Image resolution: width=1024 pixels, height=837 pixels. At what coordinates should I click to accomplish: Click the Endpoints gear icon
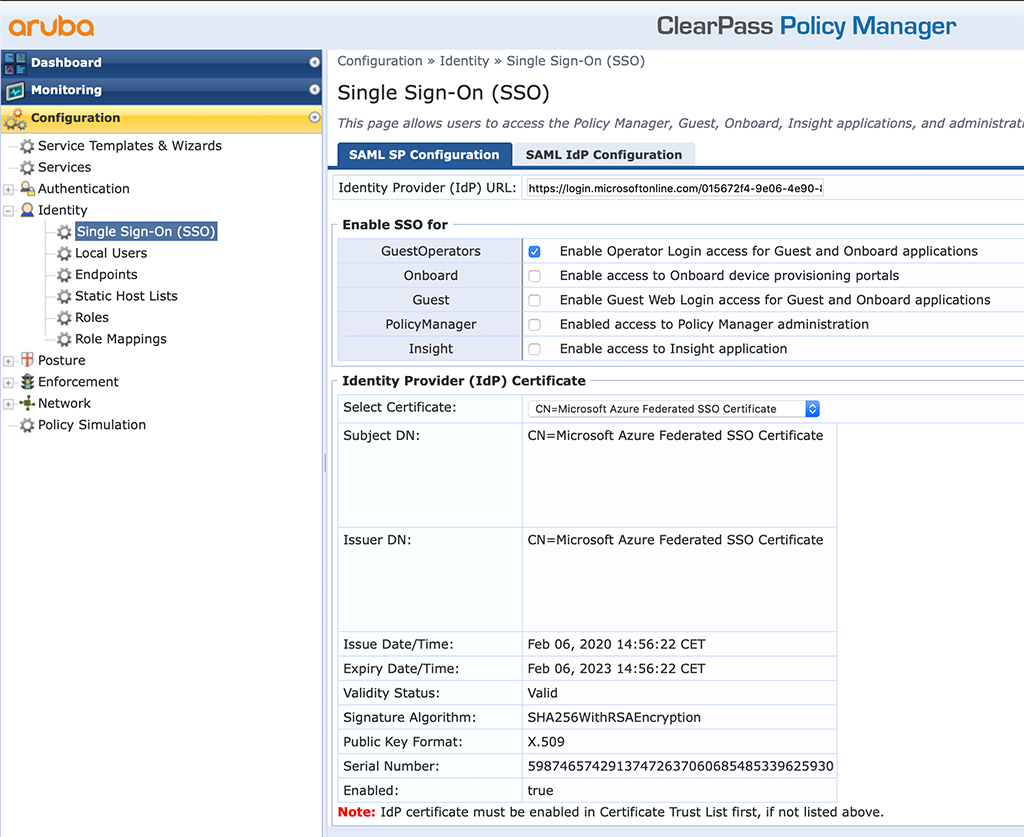pos(64,275)
